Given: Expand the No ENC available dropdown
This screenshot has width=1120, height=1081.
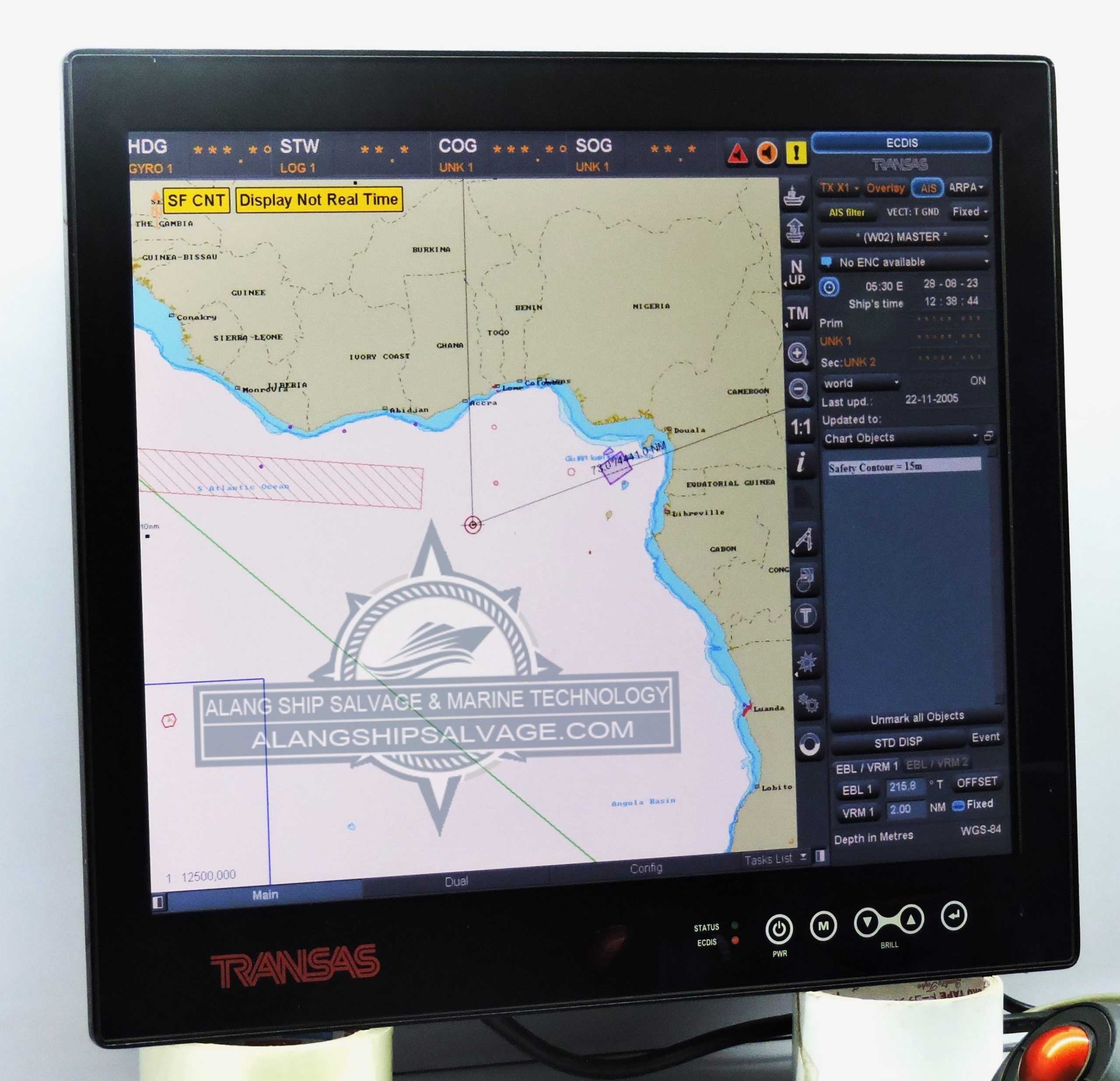Looking at the screenshot, I should pos(905,262).
